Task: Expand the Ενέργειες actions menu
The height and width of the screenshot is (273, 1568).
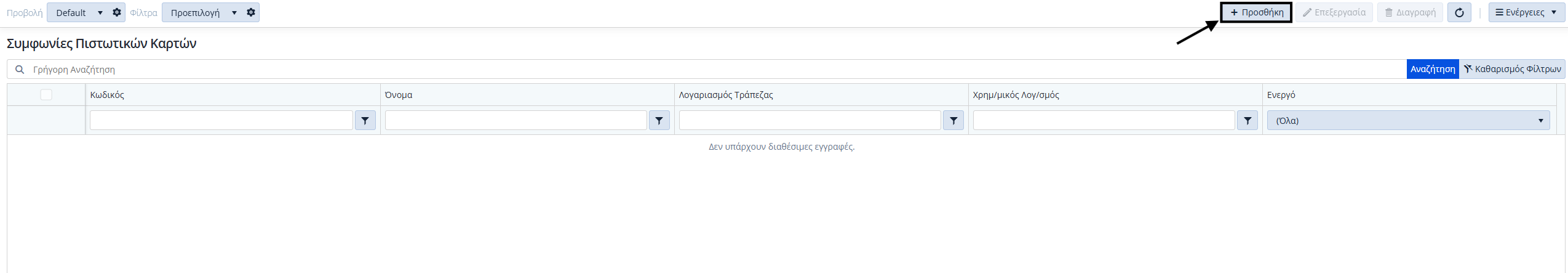Action: coord(1526,12)
